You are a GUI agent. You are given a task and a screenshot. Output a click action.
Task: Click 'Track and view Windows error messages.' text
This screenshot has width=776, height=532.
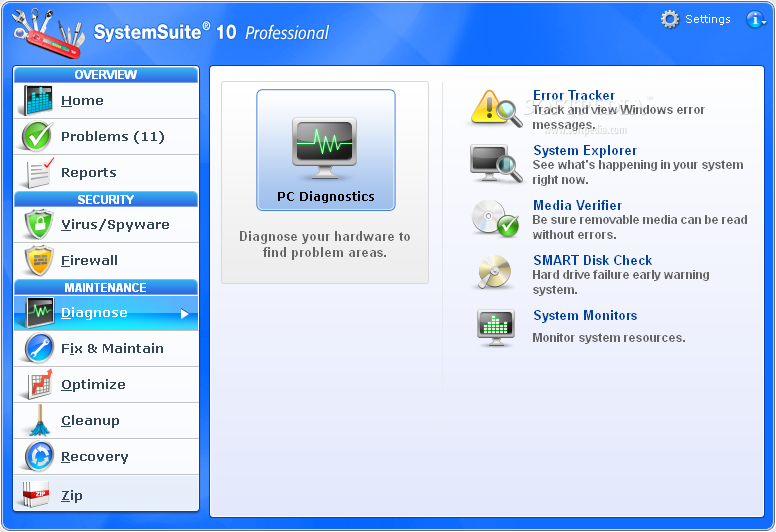pos(619,117)
